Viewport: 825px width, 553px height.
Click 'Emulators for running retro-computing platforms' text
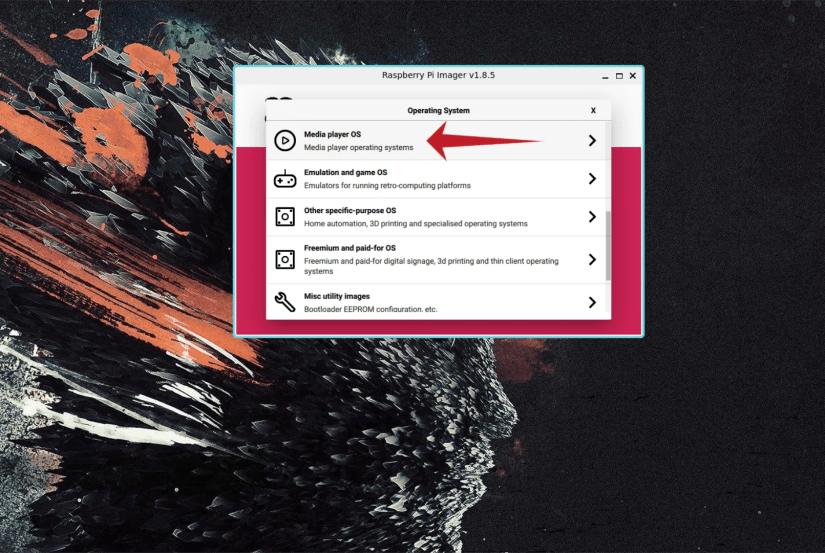(x=387, y=185)
